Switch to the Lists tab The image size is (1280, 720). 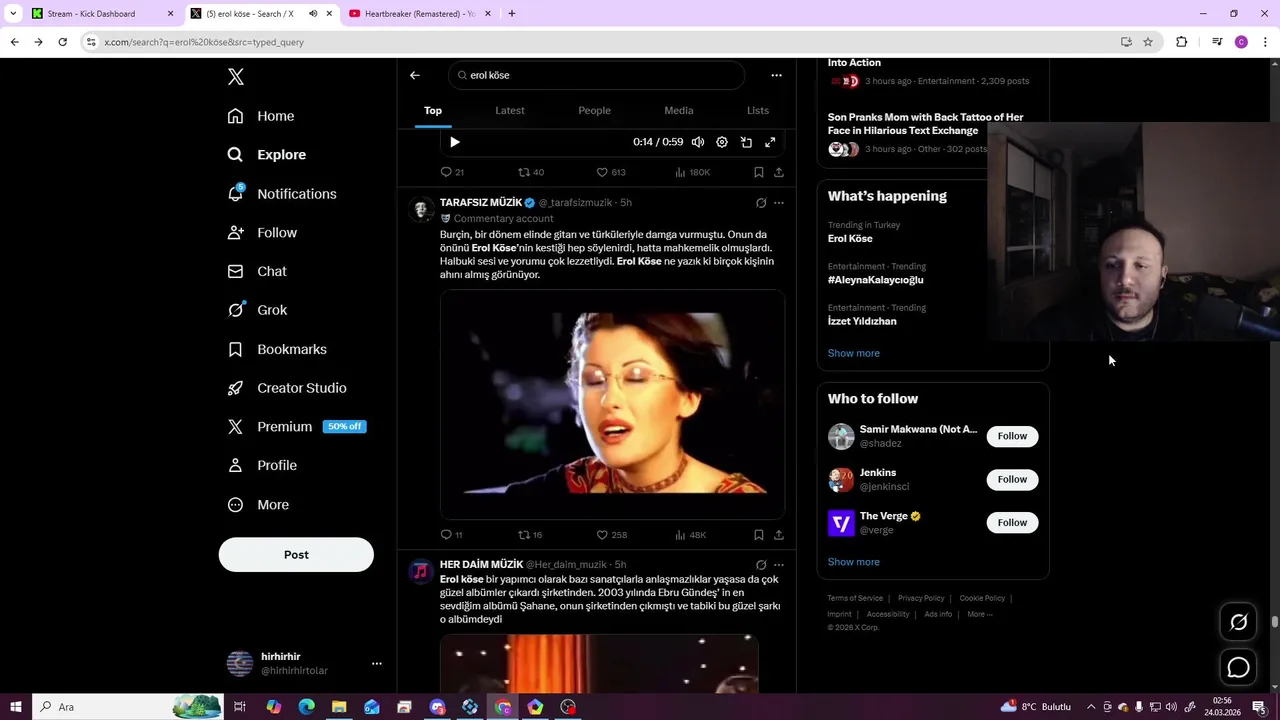pyautogui.click(x=758, y=110)
